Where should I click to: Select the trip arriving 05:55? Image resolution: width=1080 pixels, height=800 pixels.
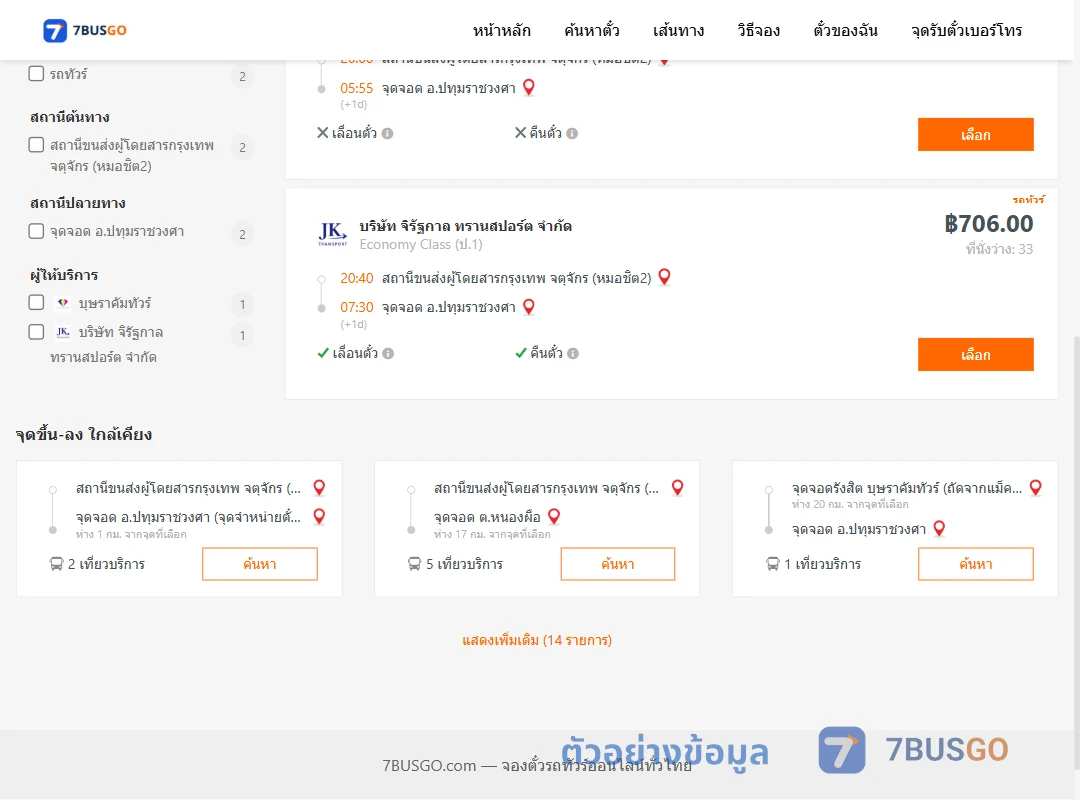975,134
